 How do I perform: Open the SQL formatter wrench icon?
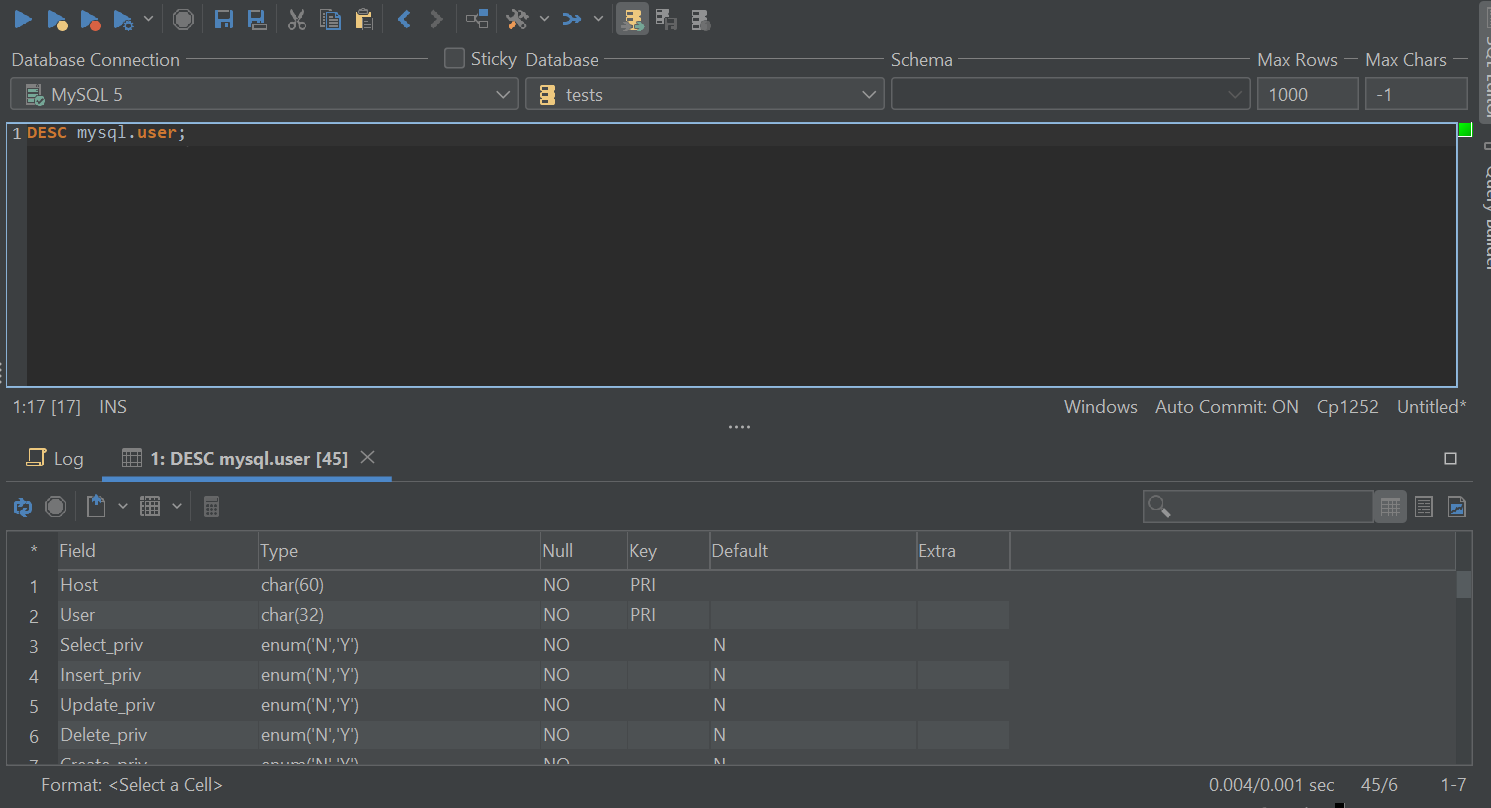coord(519,18)
